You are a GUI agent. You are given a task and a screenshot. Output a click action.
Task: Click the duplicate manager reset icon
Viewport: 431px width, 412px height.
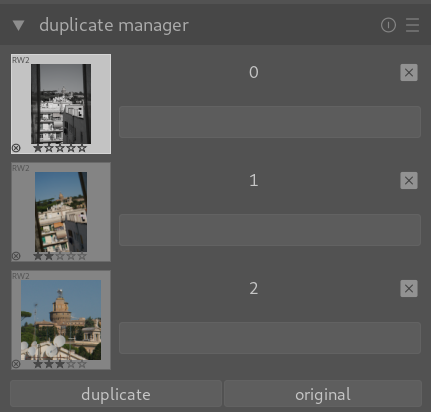388,25
